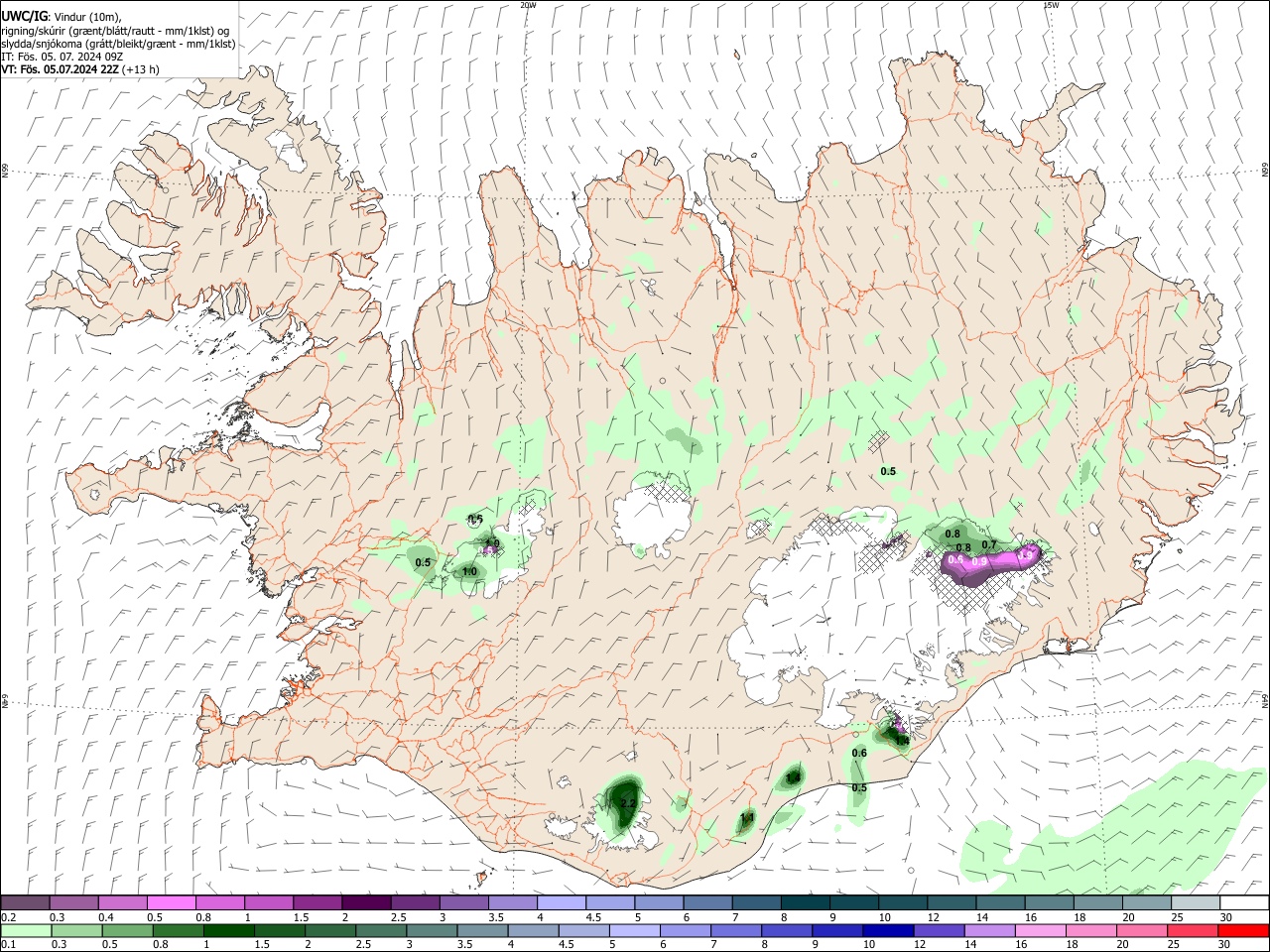This screenshot has height=952, width=1270.
Task: Select the 0.3 swatch in the lower green row
Action: [75, 930]
